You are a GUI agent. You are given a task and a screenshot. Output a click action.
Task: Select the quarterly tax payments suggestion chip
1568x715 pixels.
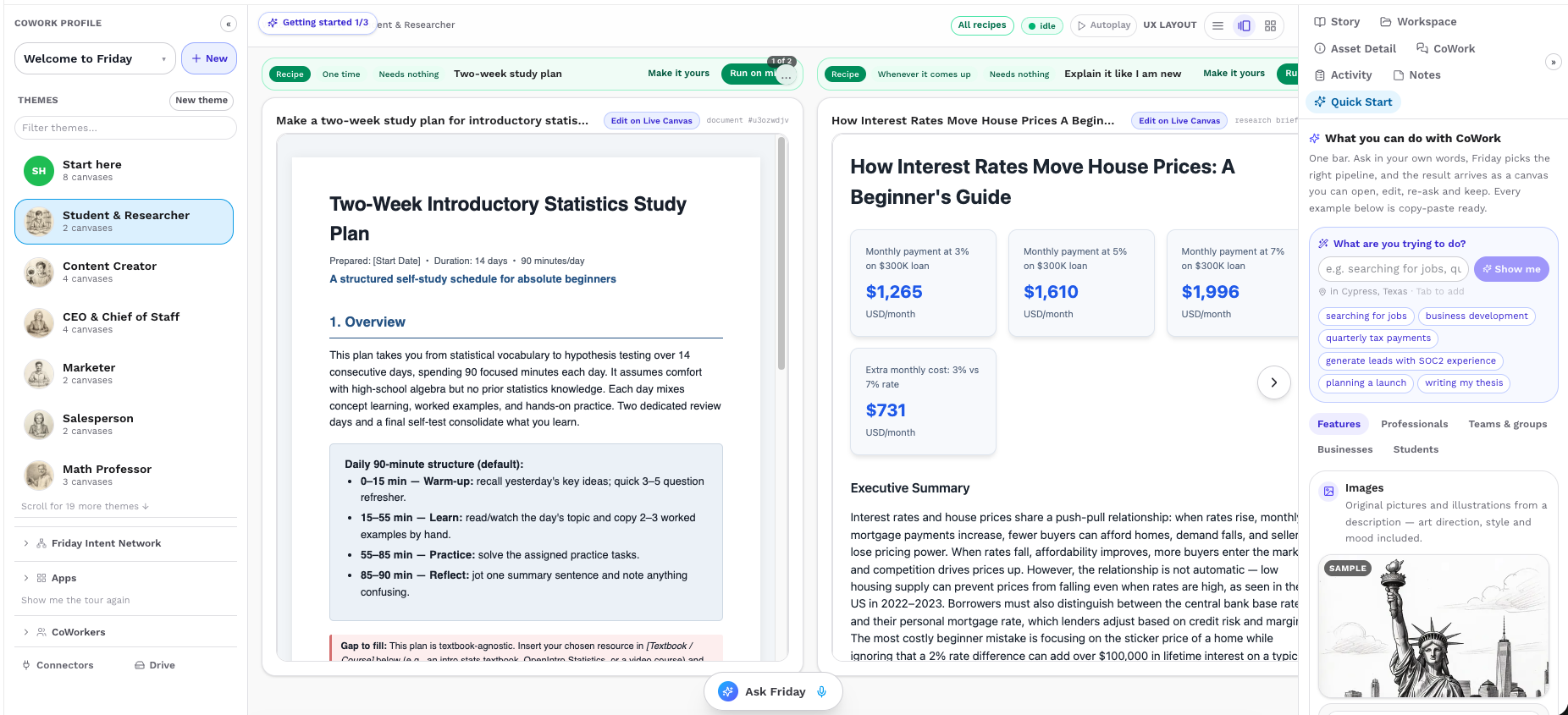click(1378, 338)
